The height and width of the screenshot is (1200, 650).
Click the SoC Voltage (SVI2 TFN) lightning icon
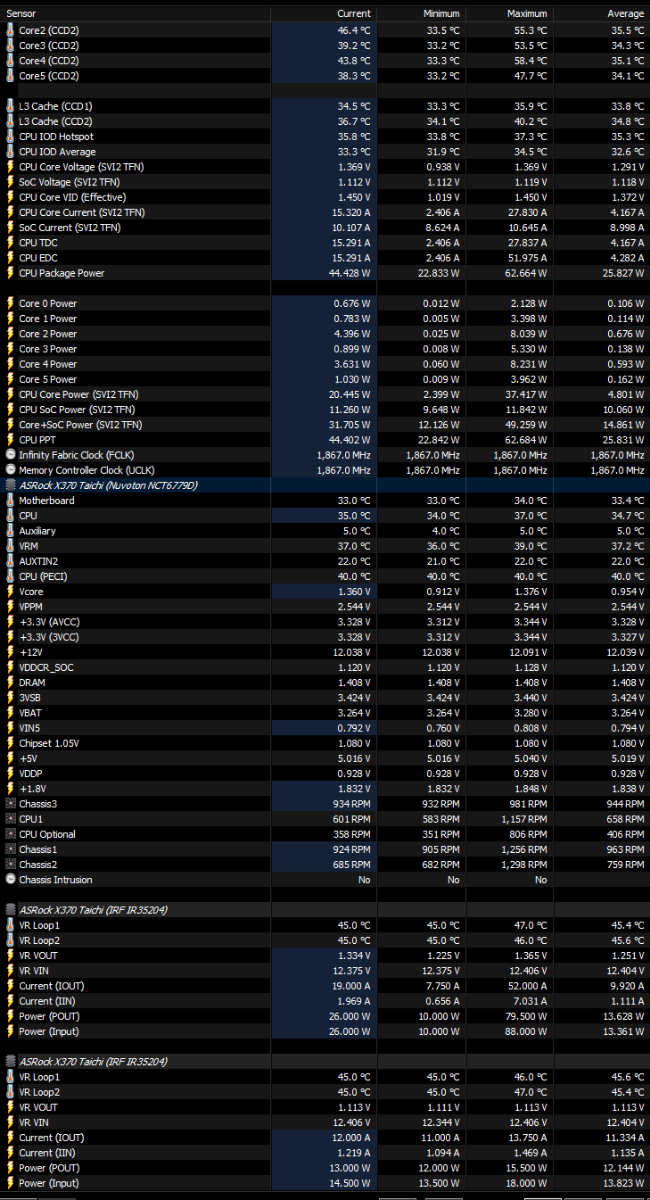(11, 182)
